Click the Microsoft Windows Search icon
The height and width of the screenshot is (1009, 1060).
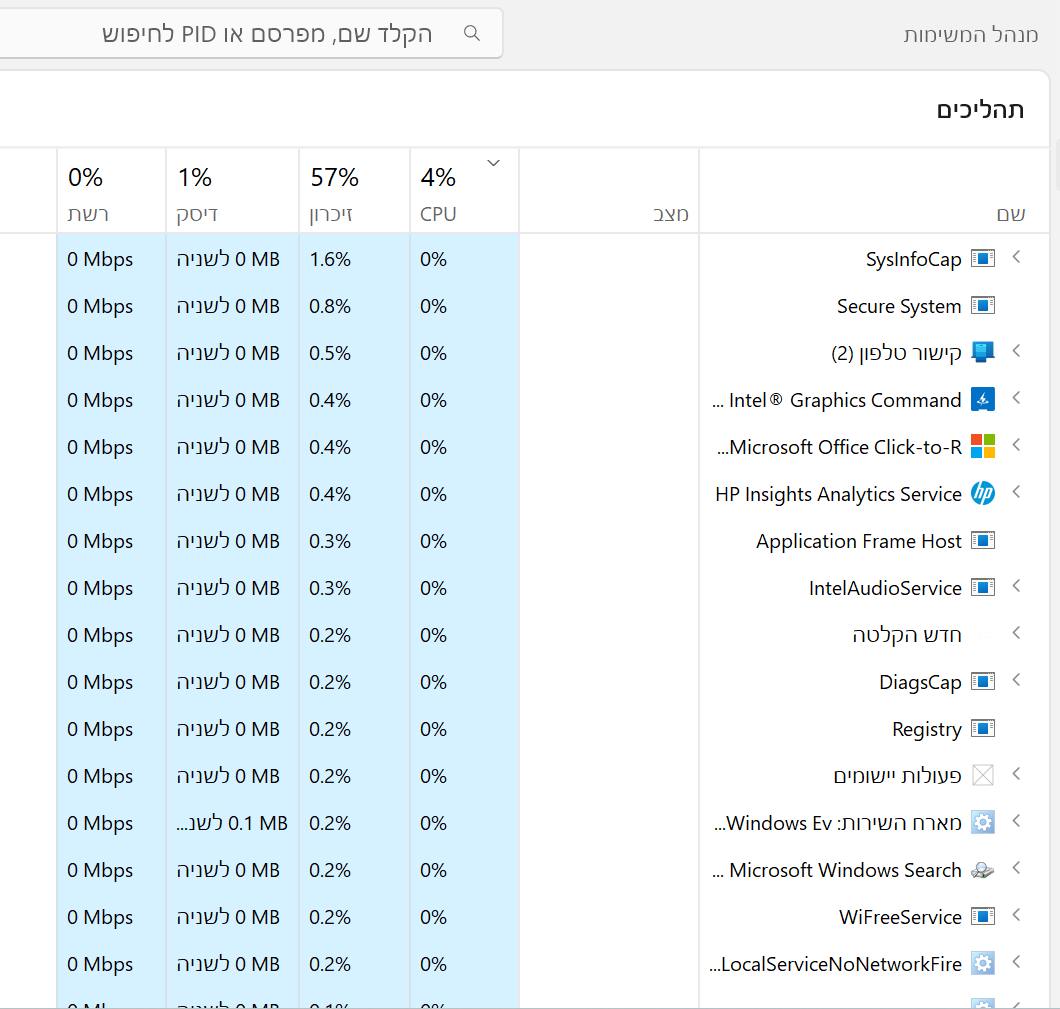tap(983, 870)
